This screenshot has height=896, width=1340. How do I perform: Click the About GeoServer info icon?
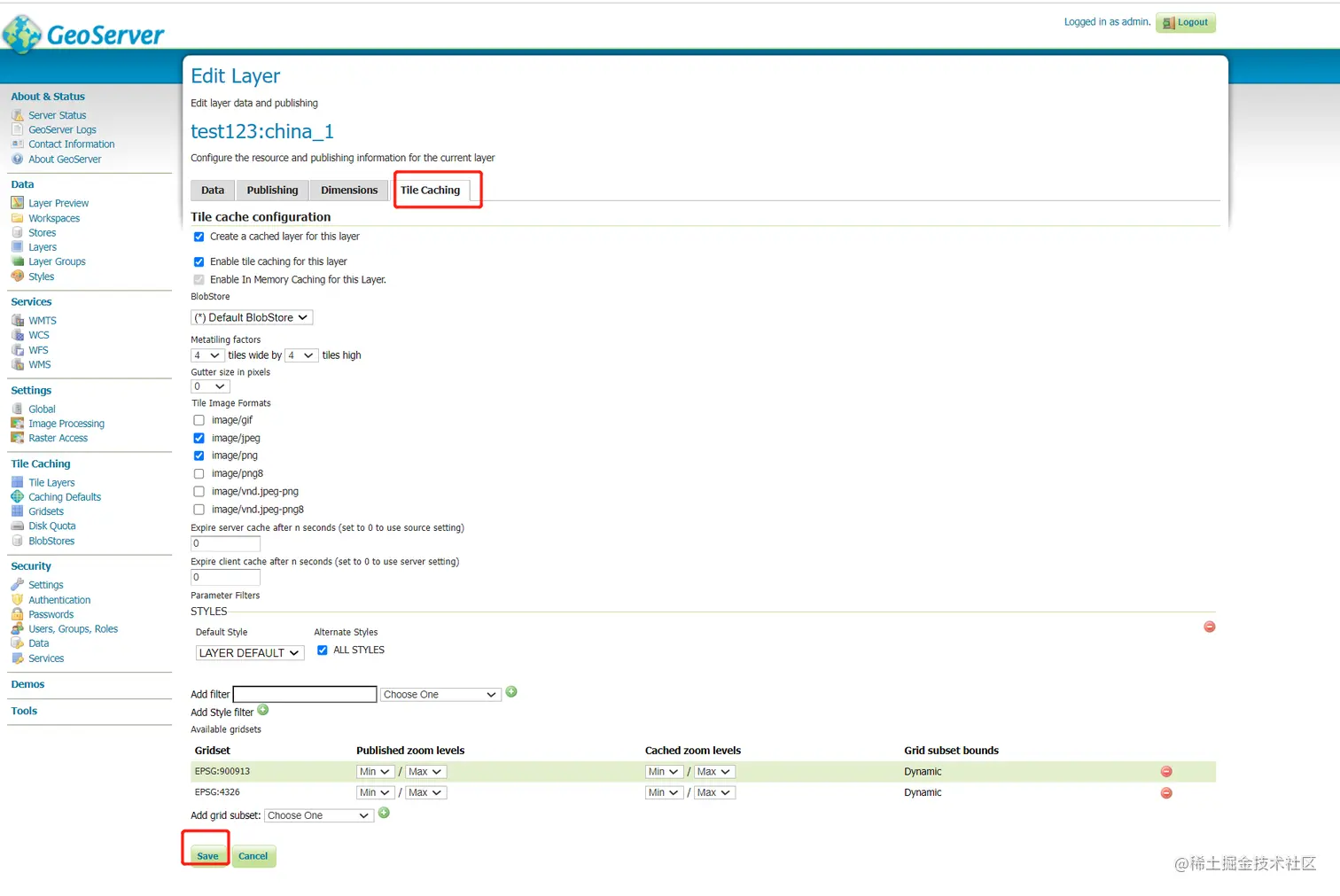[17, 160]
